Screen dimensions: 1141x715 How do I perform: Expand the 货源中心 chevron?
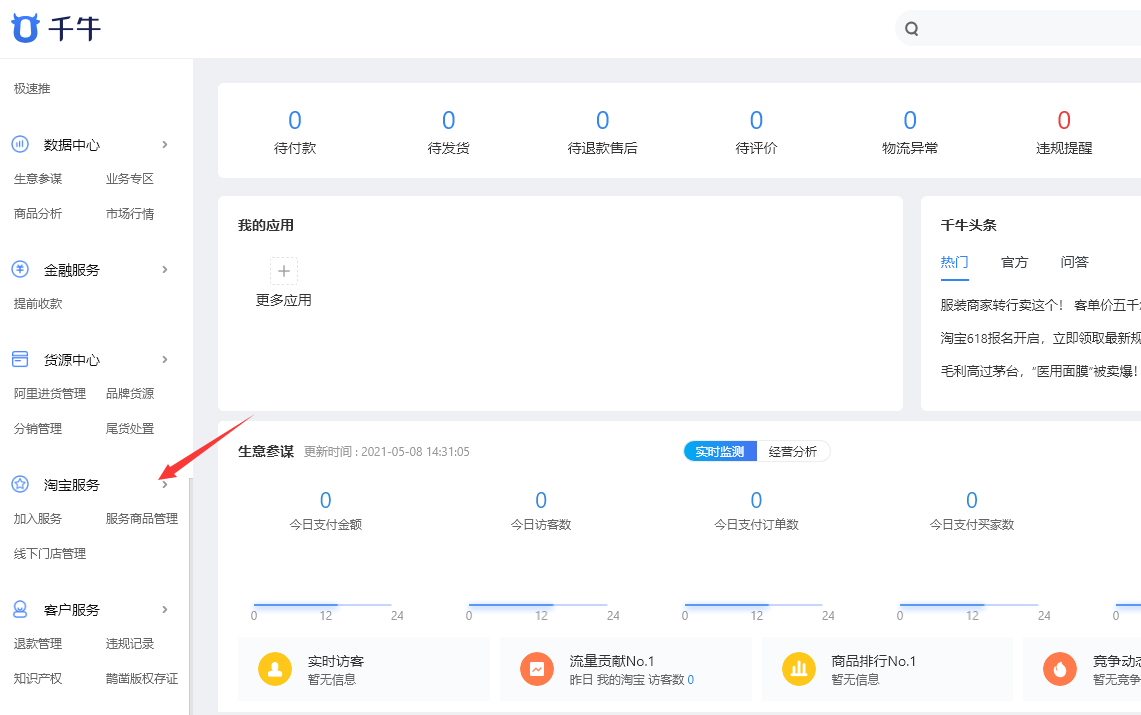tap(165, 360)
